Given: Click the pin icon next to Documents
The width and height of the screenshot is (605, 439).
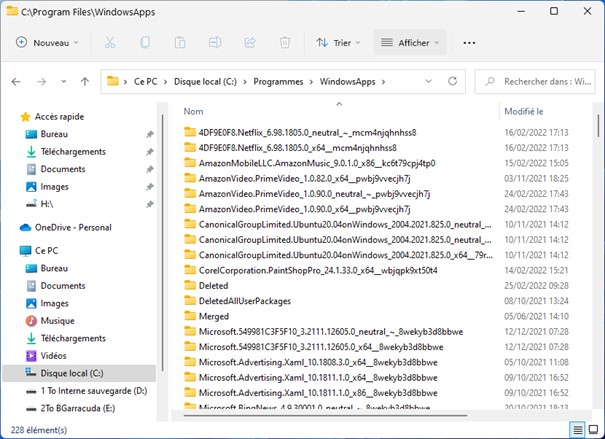Looking at the screenshot, I should click(x=150, y=169).
